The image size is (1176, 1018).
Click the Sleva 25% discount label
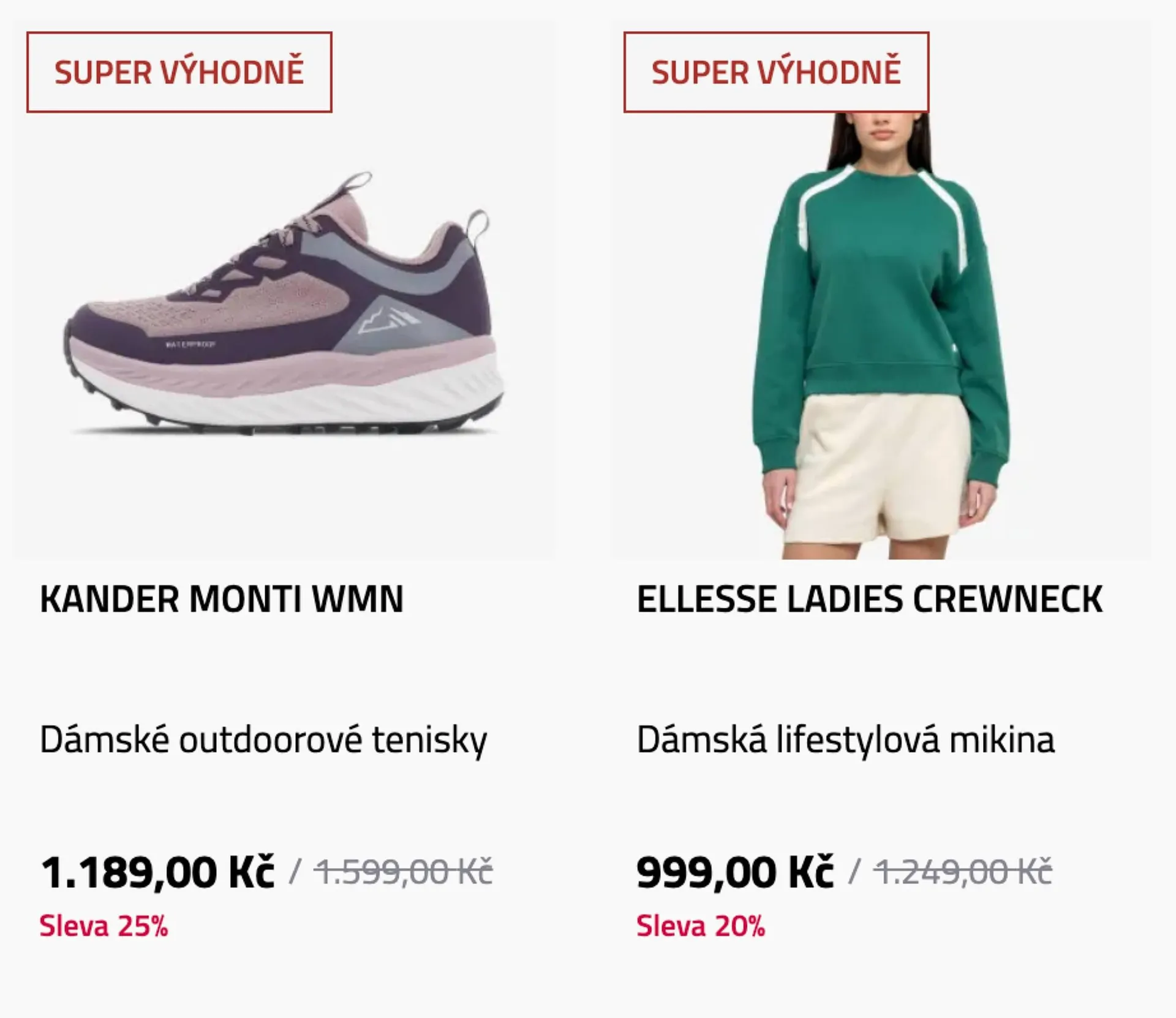[x=104, y=926]
